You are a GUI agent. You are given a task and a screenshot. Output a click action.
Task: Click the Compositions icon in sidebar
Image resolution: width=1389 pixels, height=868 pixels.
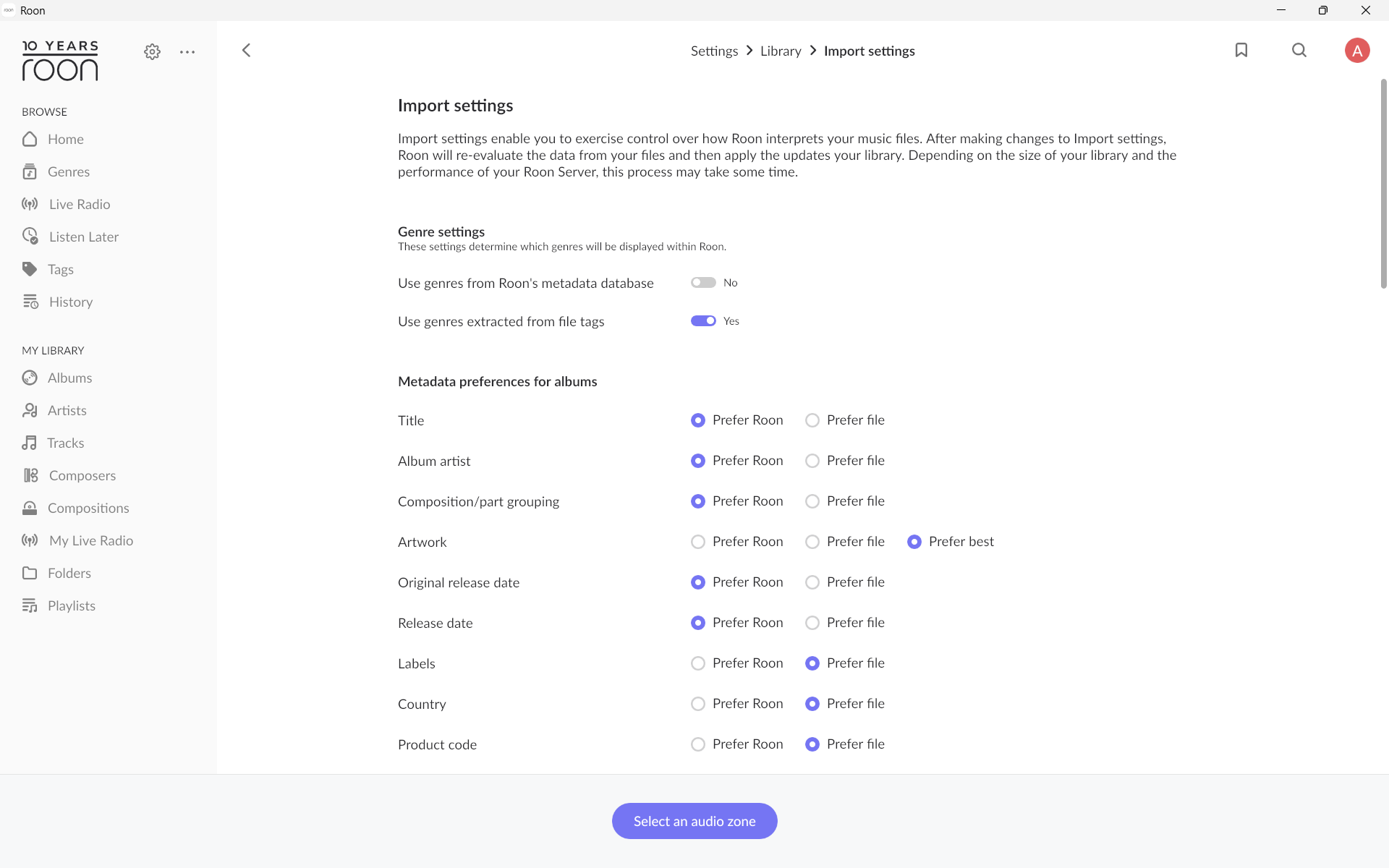click(30, 508)
